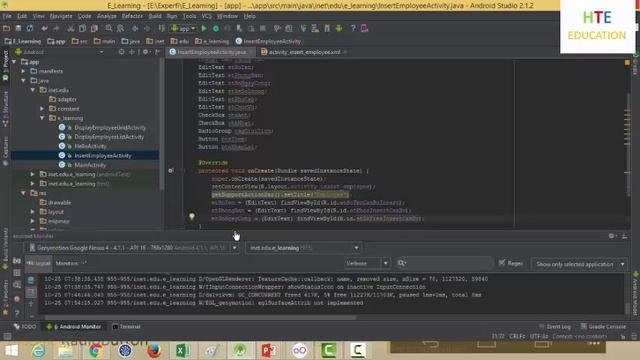Open Verbose log level dropdown
Viewport: 640px width, 360px height.
[x=367, y=263]
